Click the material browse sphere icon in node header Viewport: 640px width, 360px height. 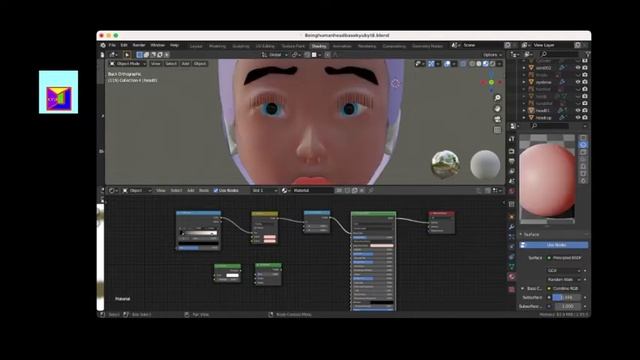pyautogui.click(x=284, y=191)
